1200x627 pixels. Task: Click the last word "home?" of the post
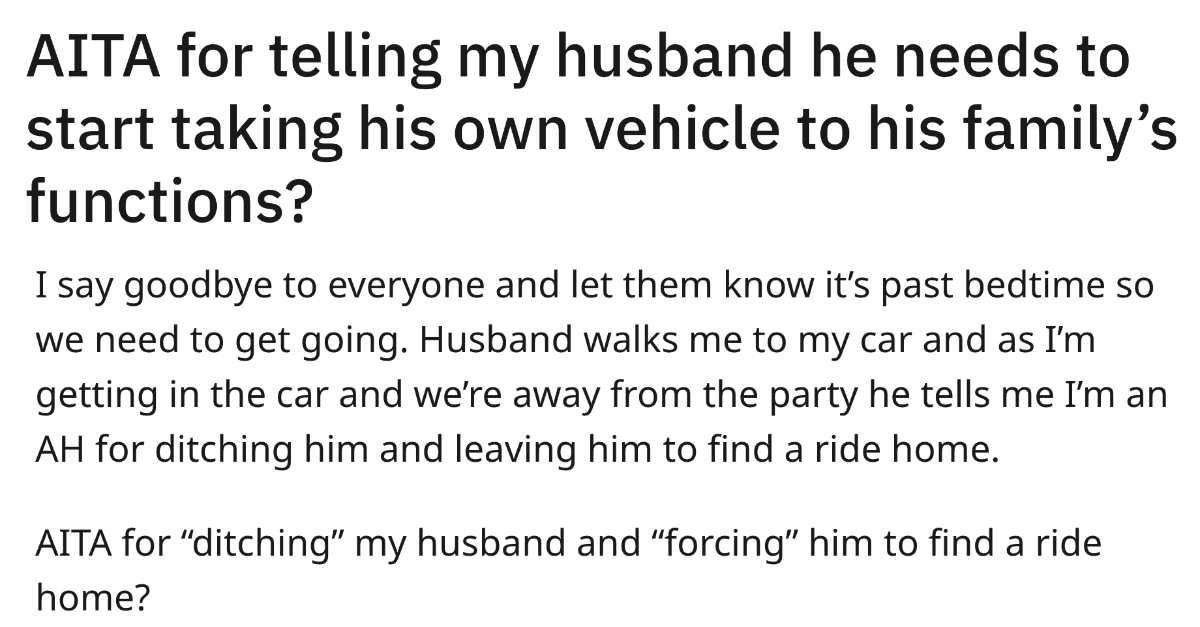pos(93,599)
